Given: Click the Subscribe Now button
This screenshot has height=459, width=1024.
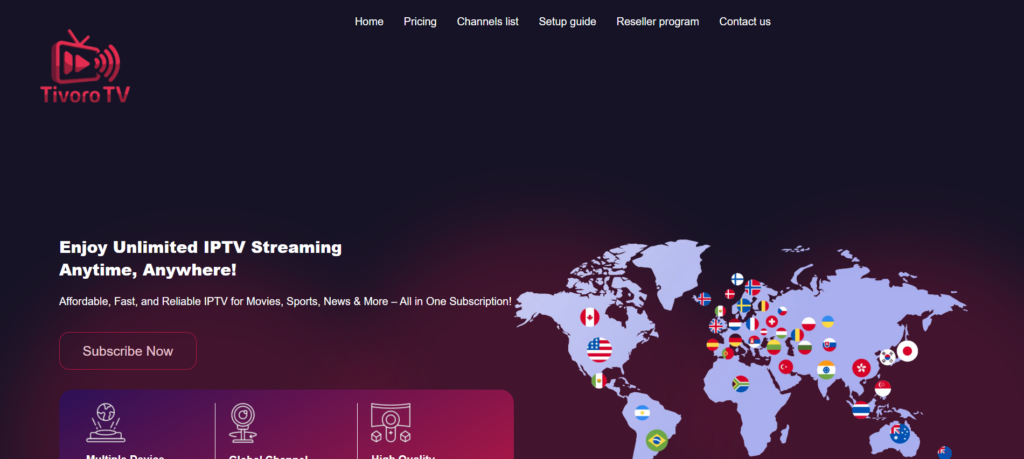Looking at the screenshot, I should click(128, 351).
